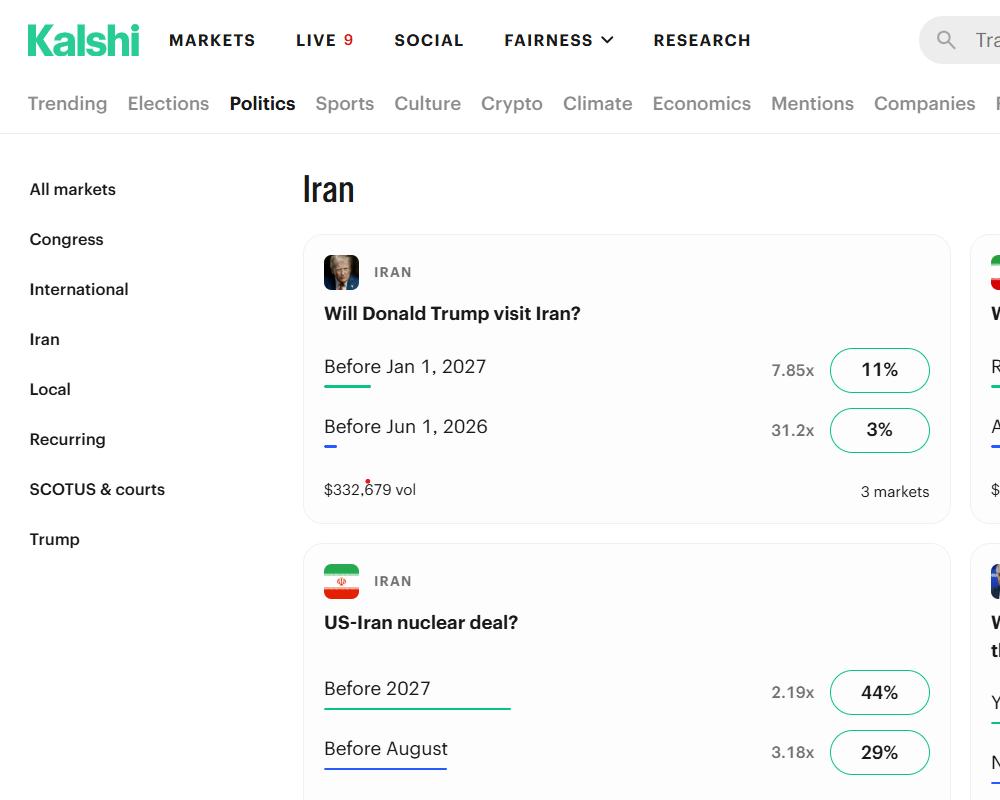Click the Trump avatar on the Iran visit card
The image size is (1000, 800).
coord(341,271)
